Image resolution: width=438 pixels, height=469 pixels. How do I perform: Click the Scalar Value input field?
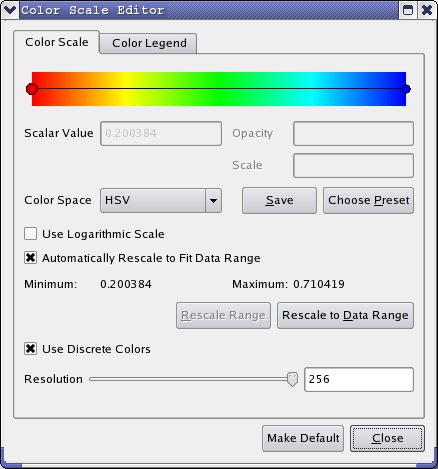click(161, 133)
